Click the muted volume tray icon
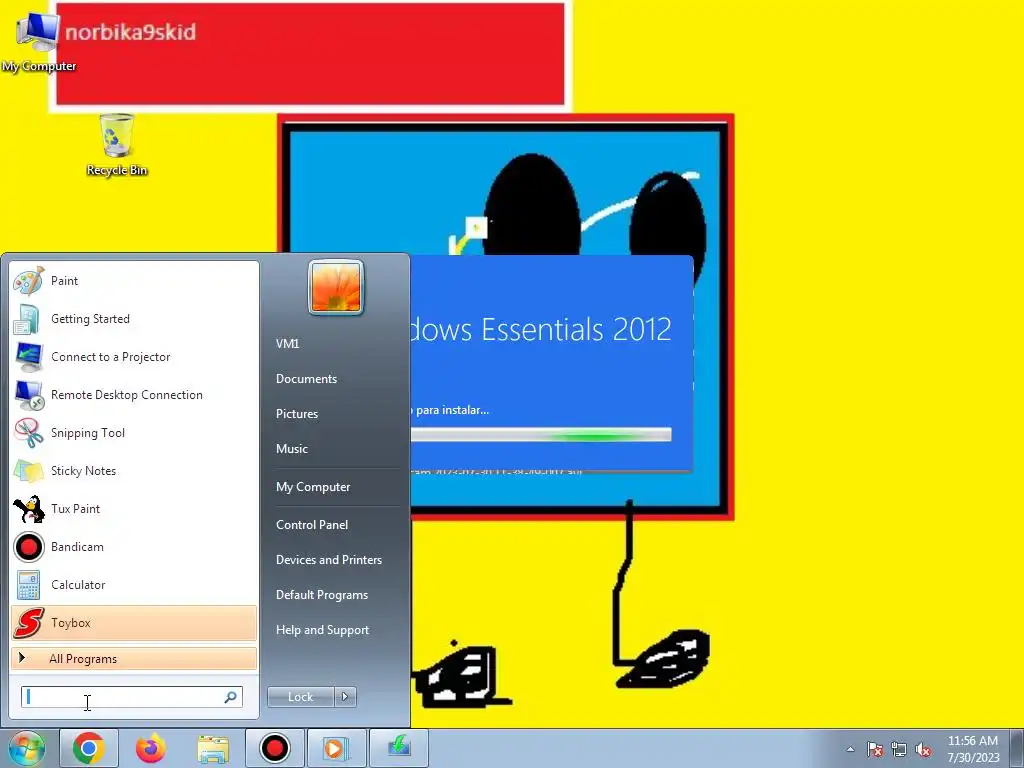 (x=923, y=750)
